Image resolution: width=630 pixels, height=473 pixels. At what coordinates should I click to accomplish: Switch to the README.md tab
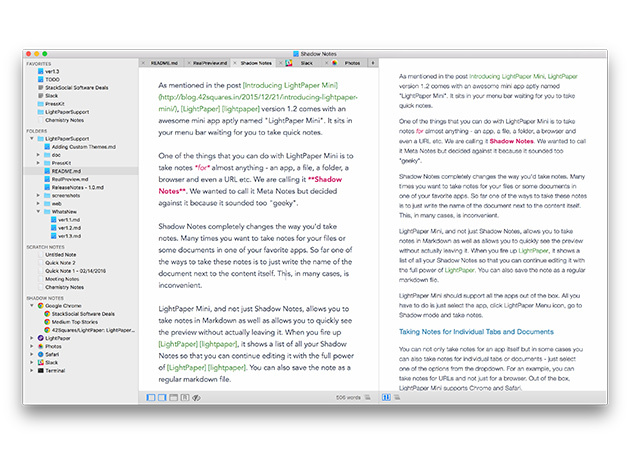pos(164,63)
